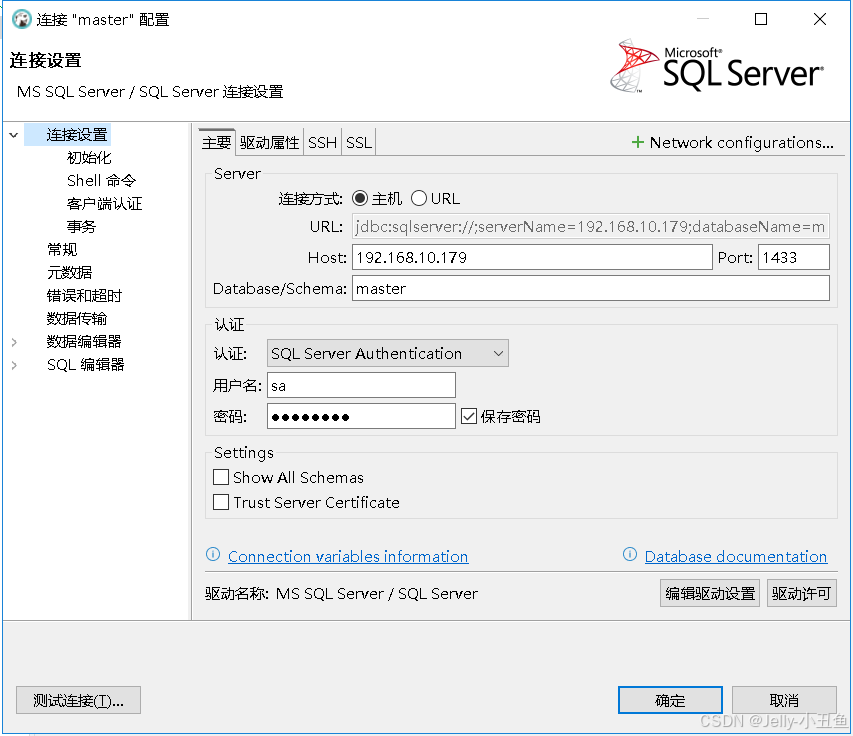Select Shell 命令 in the left tree

point(101,181)
